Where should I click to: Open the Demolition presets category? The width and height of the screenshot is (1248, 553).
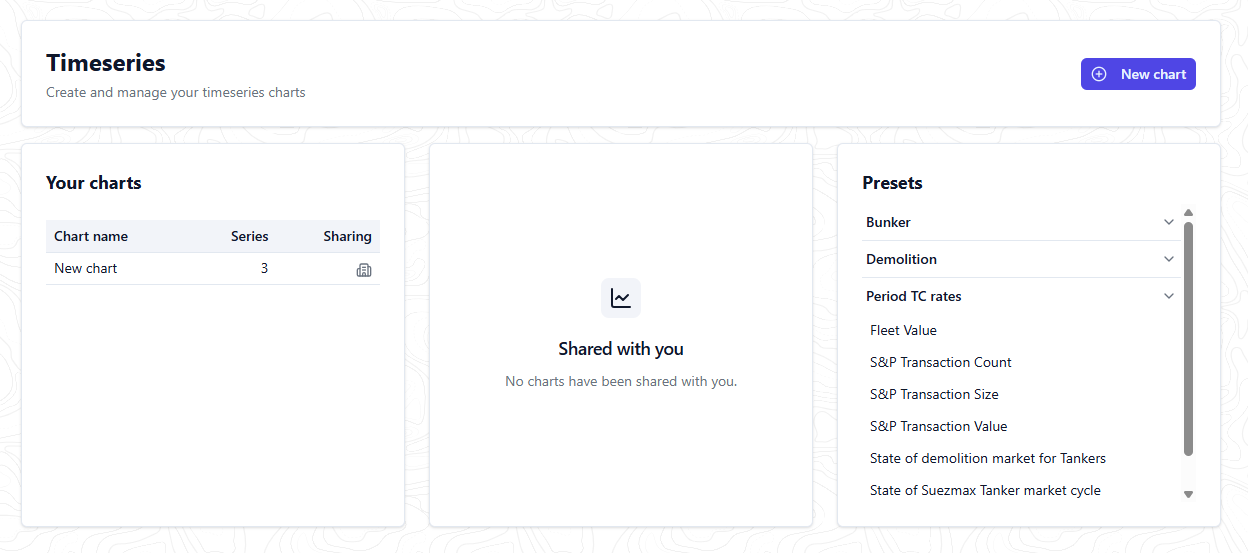[1021, 259]
